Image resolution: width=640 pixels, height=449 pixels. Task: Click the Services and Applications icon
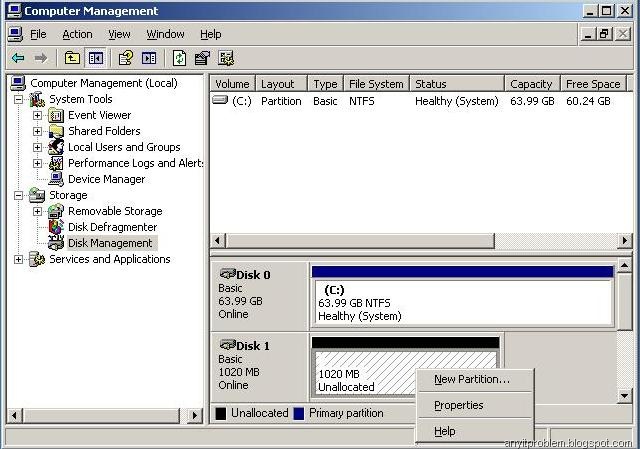[x=37, y=259]
